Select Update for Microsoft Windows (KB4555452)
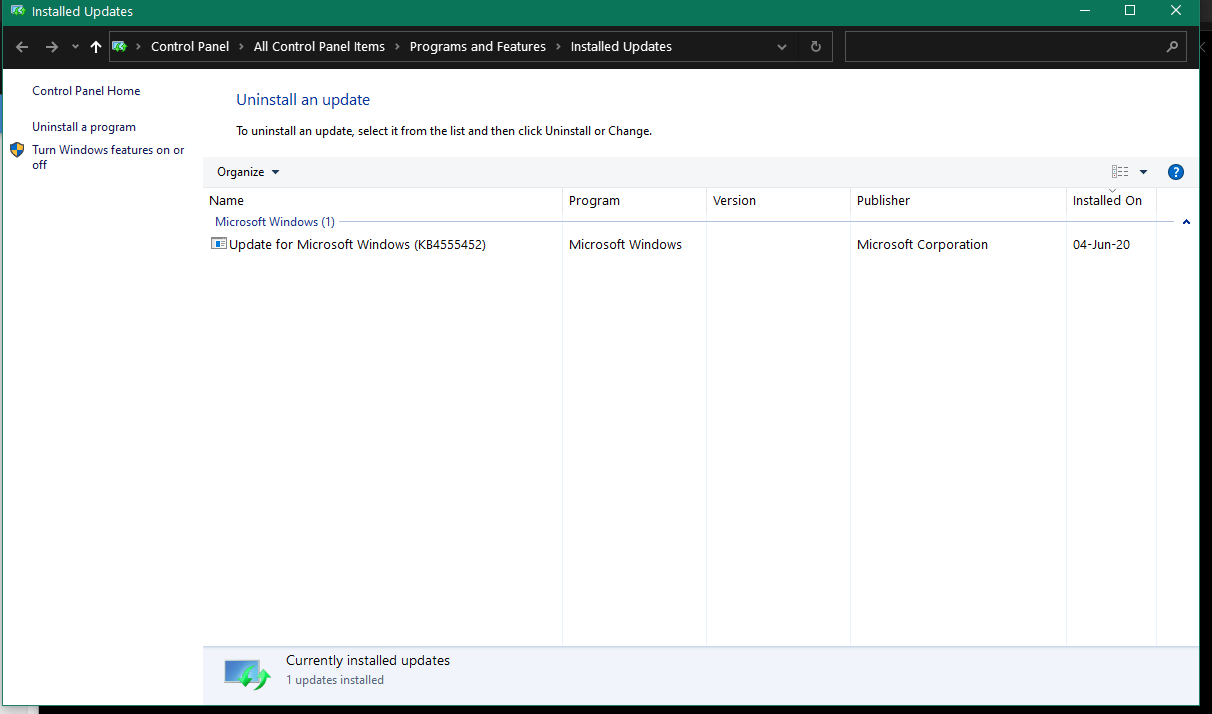The width and height of the screenshot is (1212, 714). (x=357, y=244)
